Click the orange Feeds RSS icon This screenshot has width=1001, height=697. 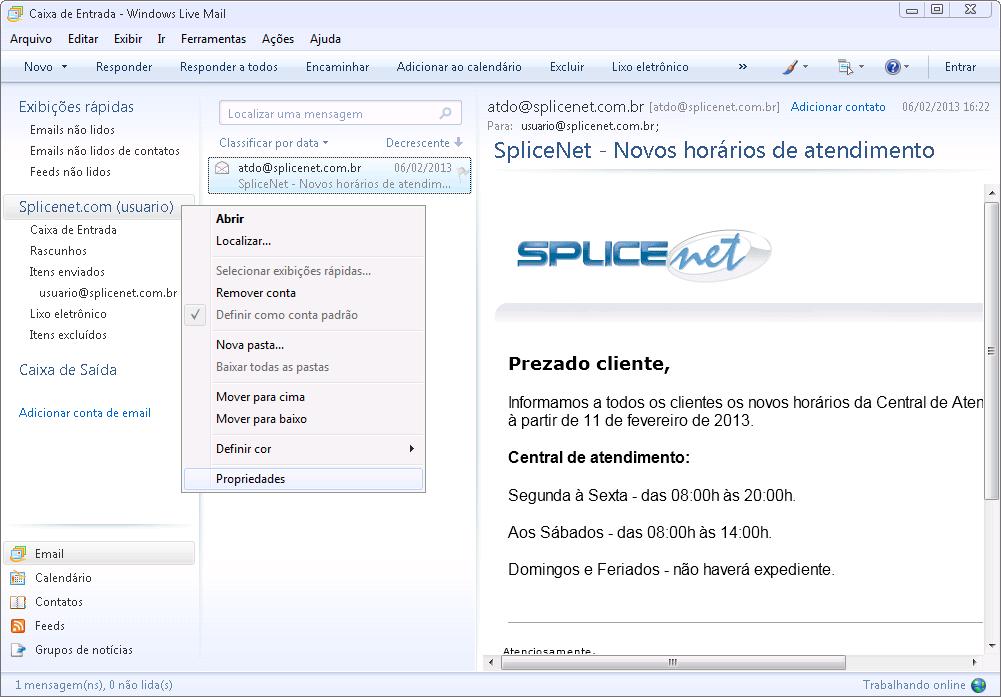tap(18, 626)
